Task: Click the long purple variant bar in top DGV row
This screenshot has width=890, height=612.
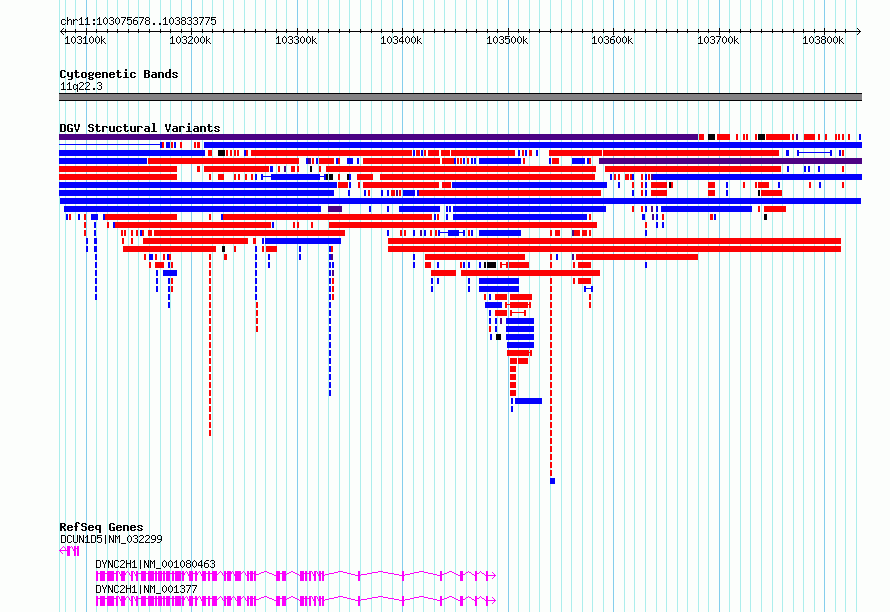Action: pos(379,137)
